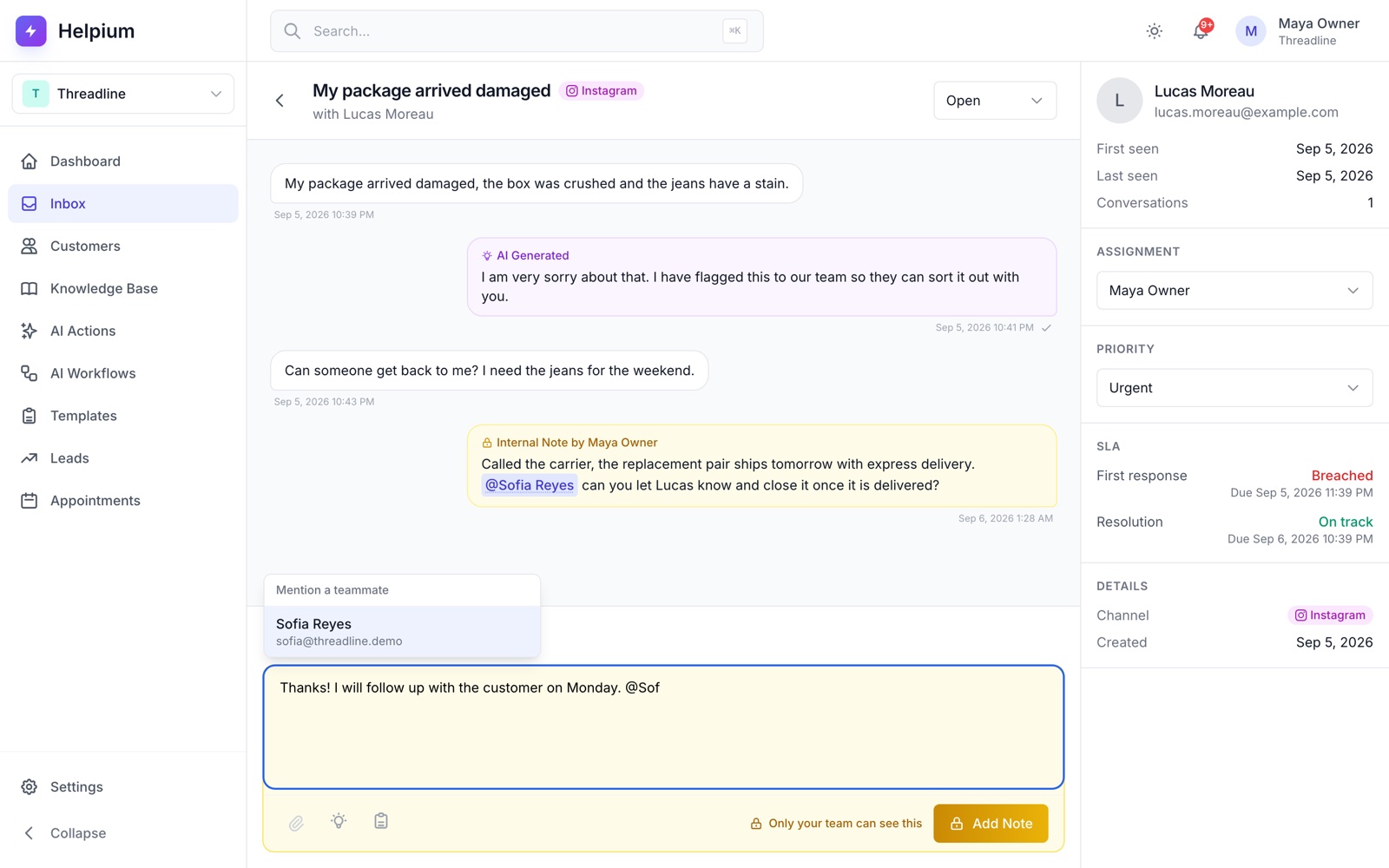The height and width of the screenshot is (868, 1389).
Task: Click the @Sofia Reyes mention in note
Action: pyautogui.click(x=530, y=485)
